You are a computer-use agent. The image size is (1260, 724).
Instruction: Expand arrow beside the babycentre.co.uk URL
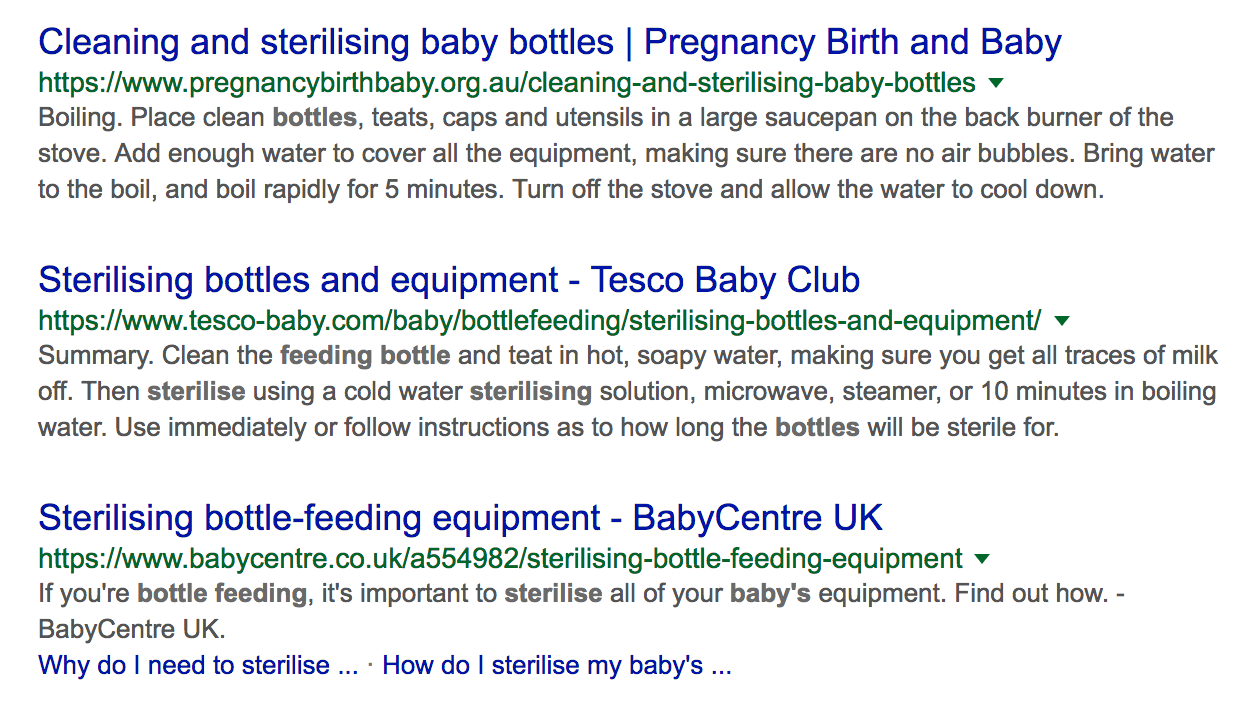click(982, 558)
